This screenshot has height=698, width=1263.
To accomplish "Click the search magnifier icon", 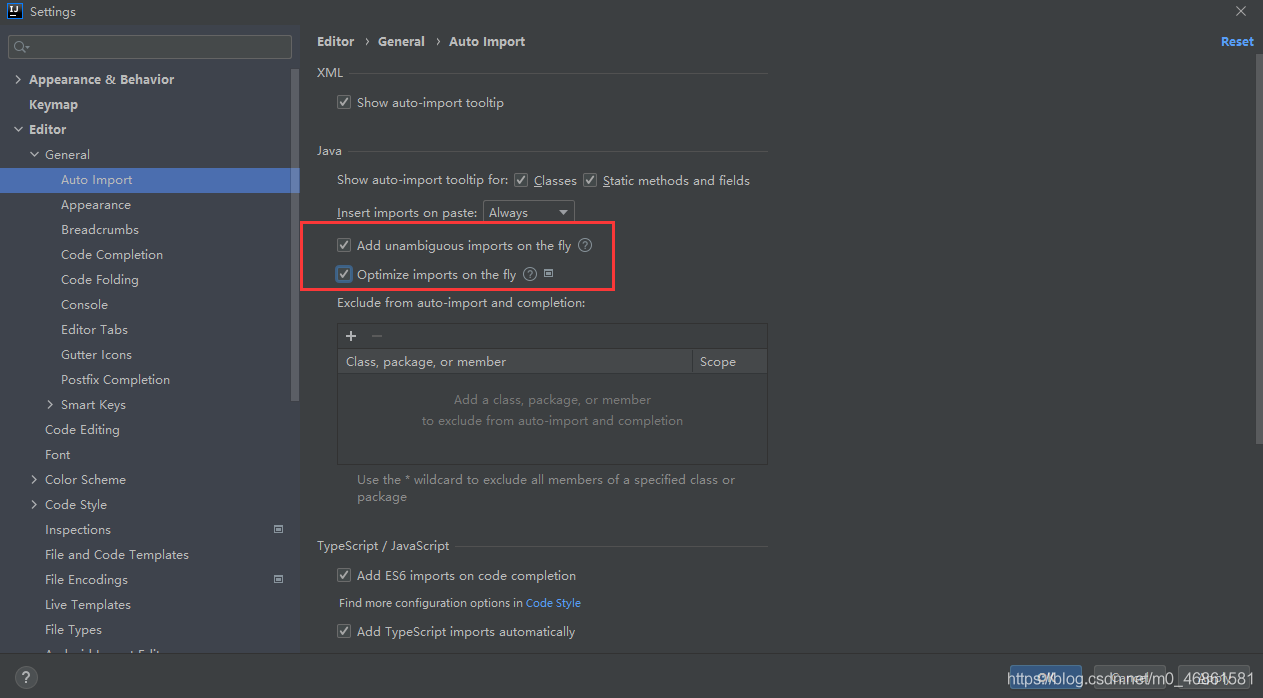I will coord(21,47).
